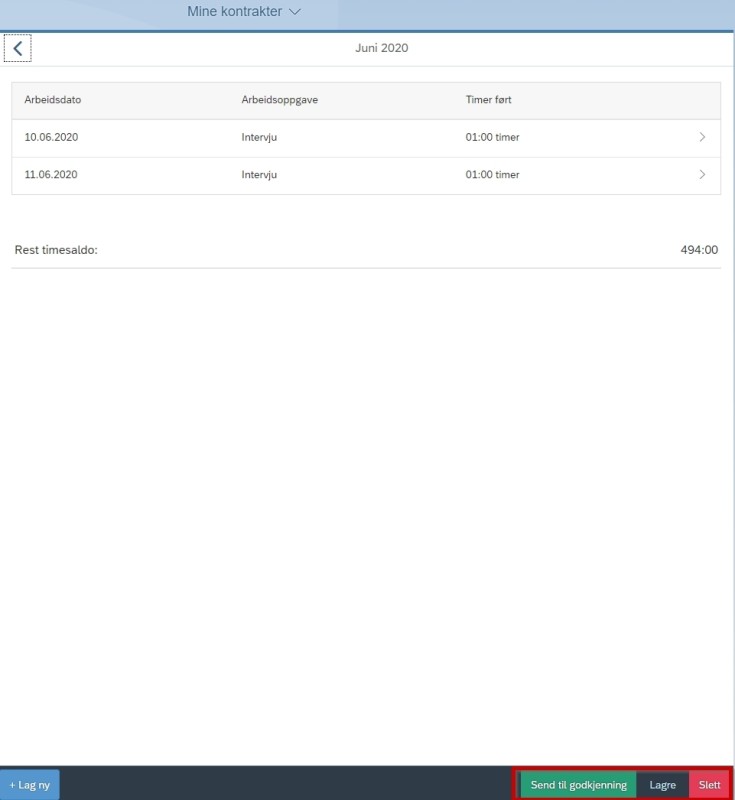
Task: Select the 11.06.2020 date cell
Action: tap(51, 174)
